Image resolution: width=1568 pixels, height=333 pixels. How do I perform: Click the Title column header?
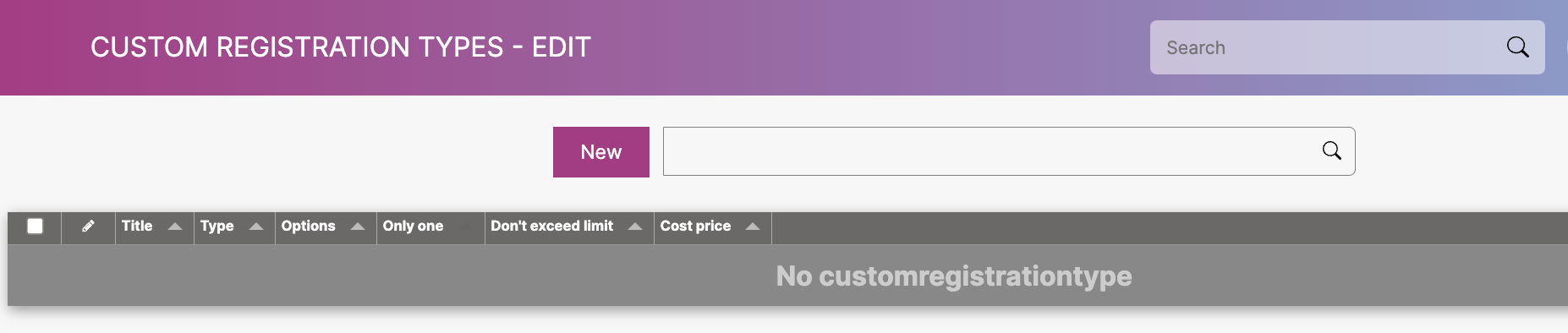point(137,226)
